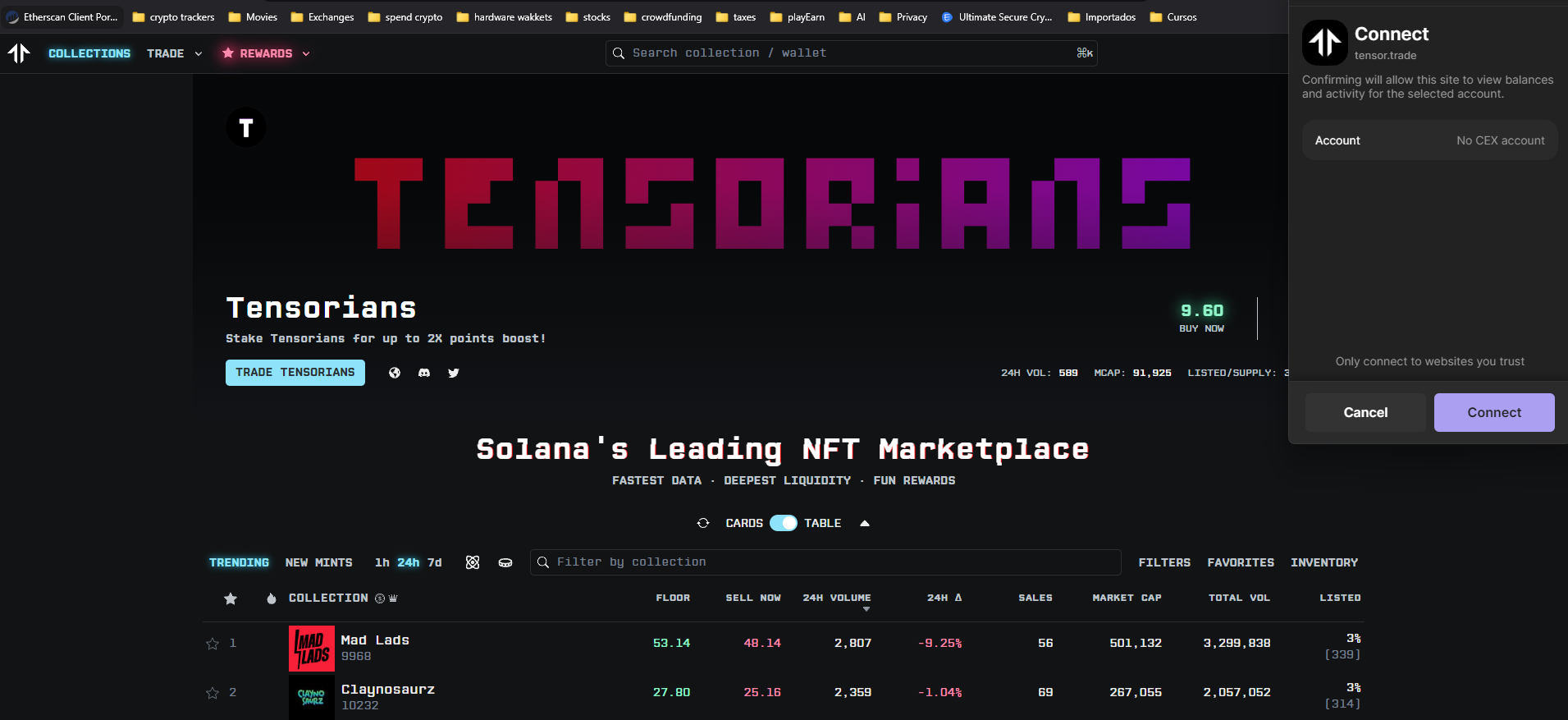This screenshot has height=720, width=1568.
Task: Click the coin icon next to Collection header
Action: pyautogui.click(x=380, y=598)
